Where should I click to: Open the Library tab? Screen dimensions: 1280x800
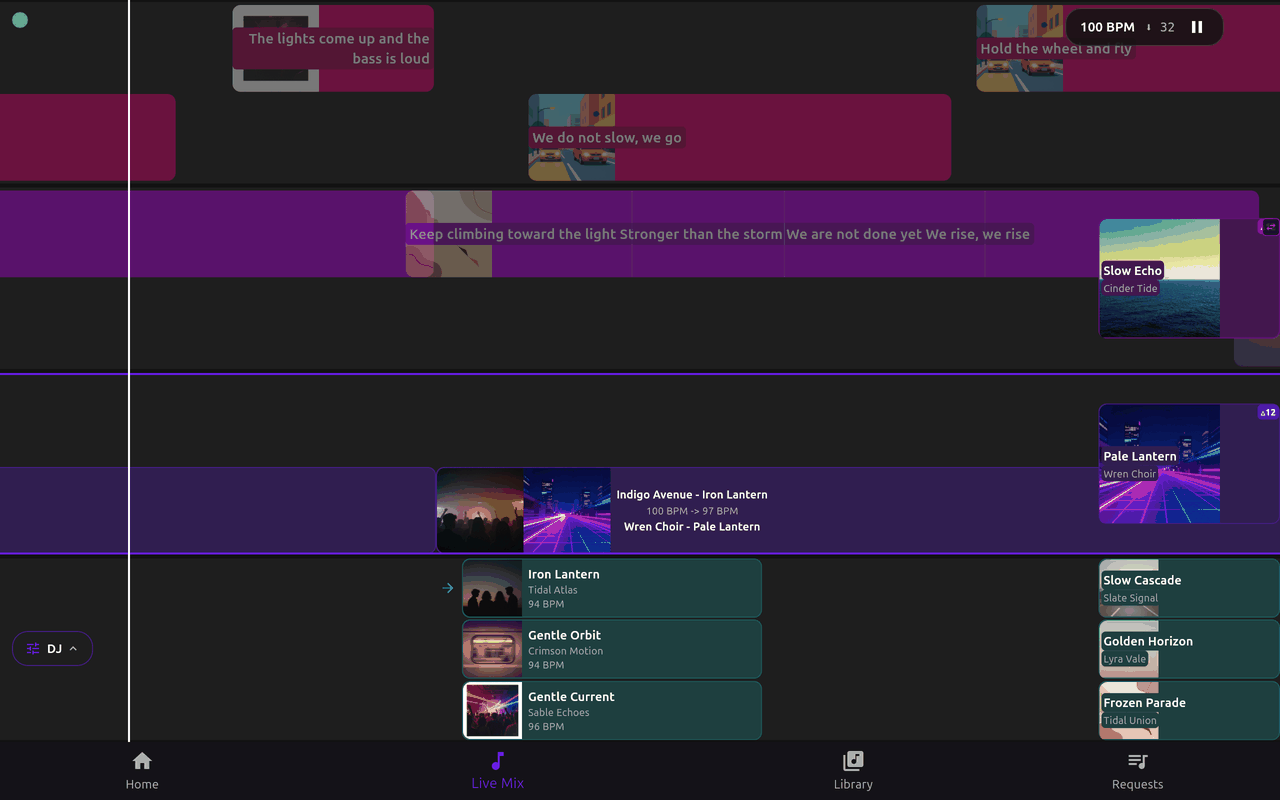tap(853, 770)
